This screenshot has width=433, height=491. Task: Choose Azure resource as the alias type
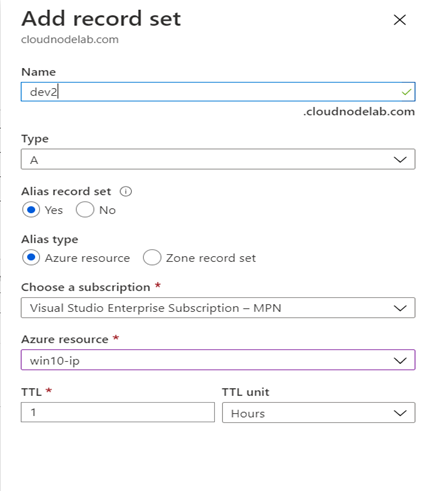pyautogui.click(x=31, y=258)
